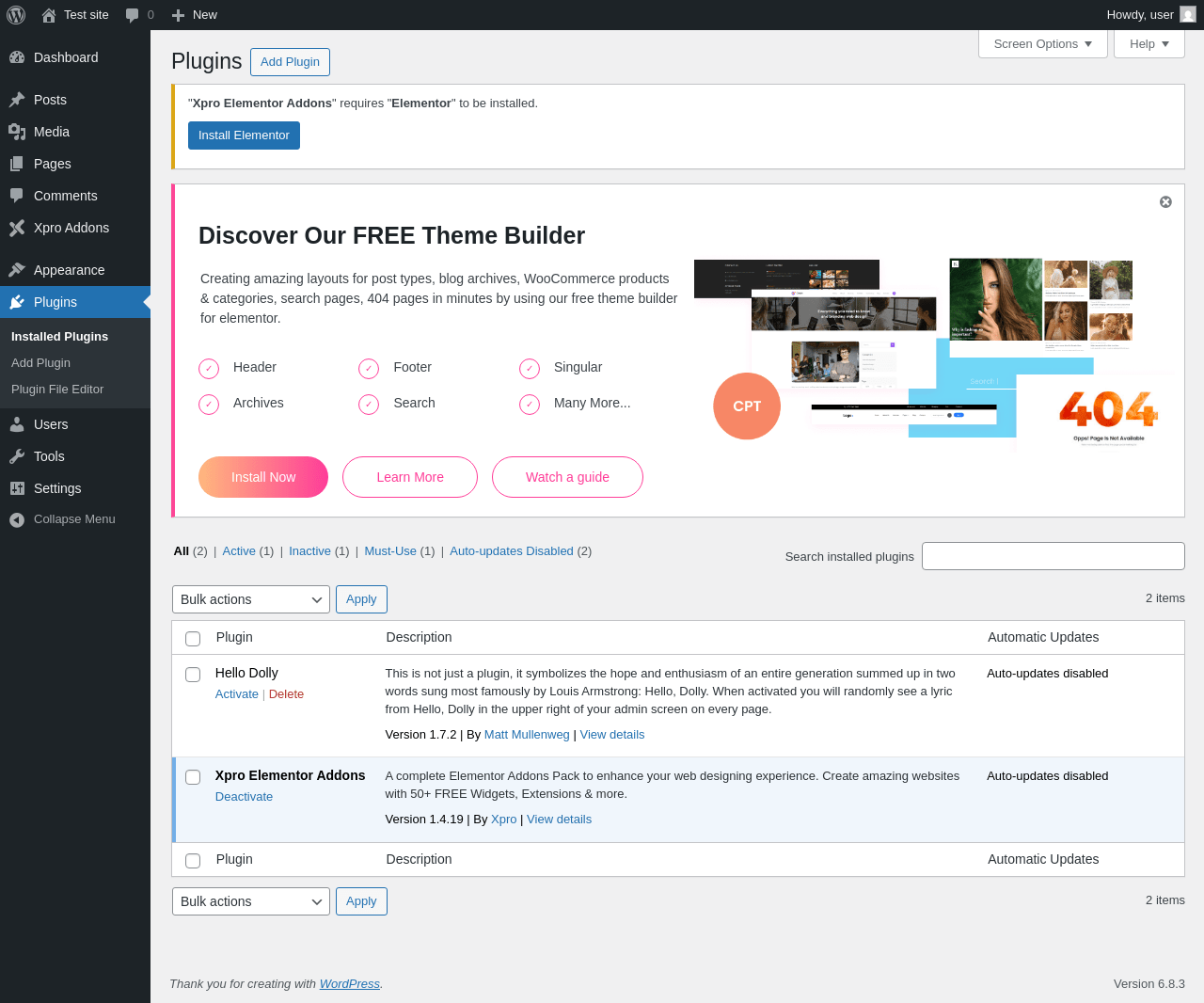
Task: Click the Tools wrench icon
Action: [17, 456]
